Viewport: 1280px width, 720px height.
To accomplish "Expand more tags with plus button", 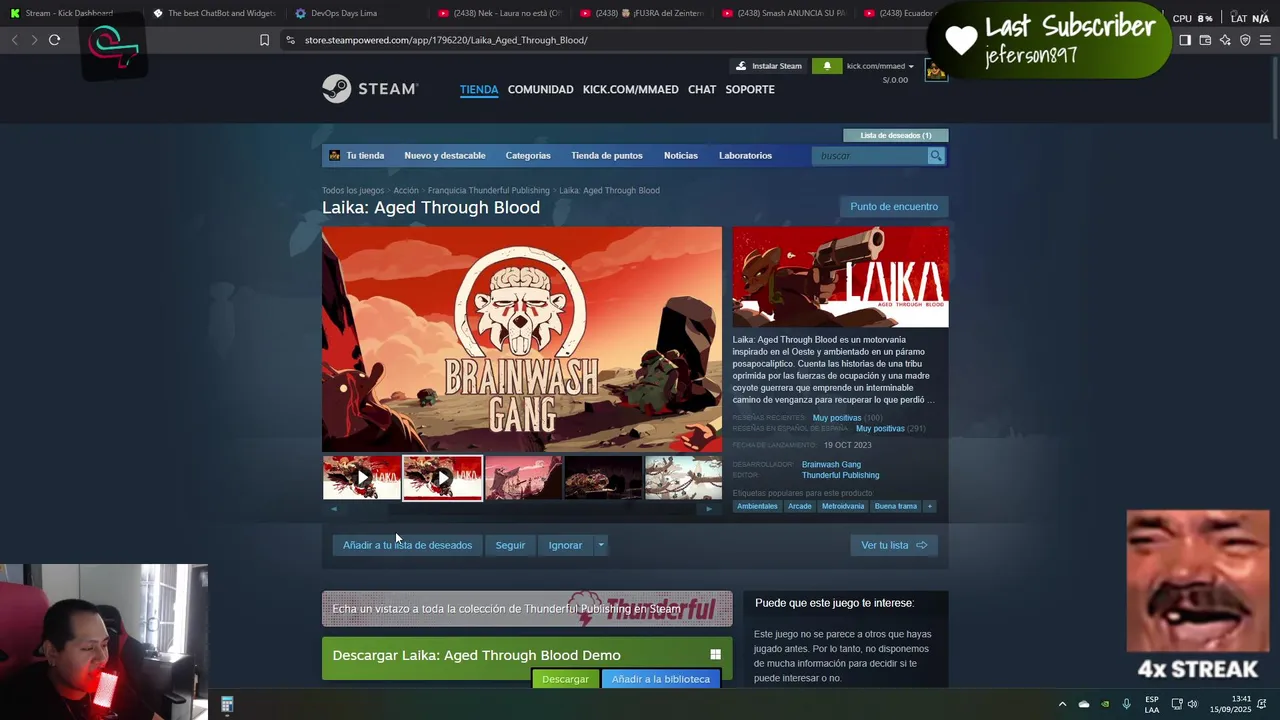I will (929, 506).
